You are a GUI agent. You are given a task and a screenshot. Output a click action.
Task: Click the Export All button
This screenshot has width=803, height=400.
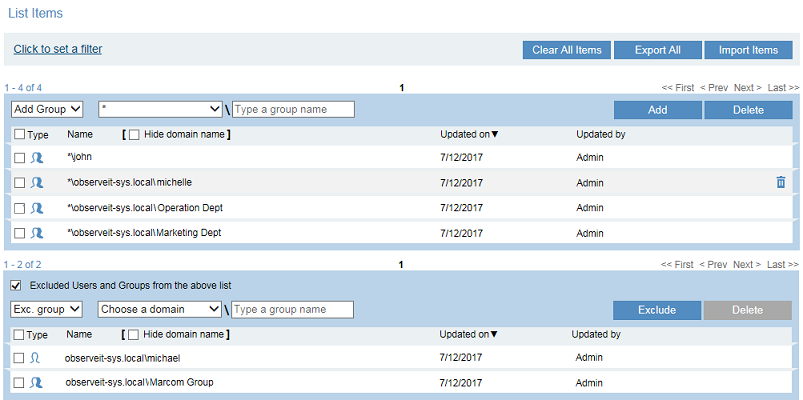(x=657, y=50)
